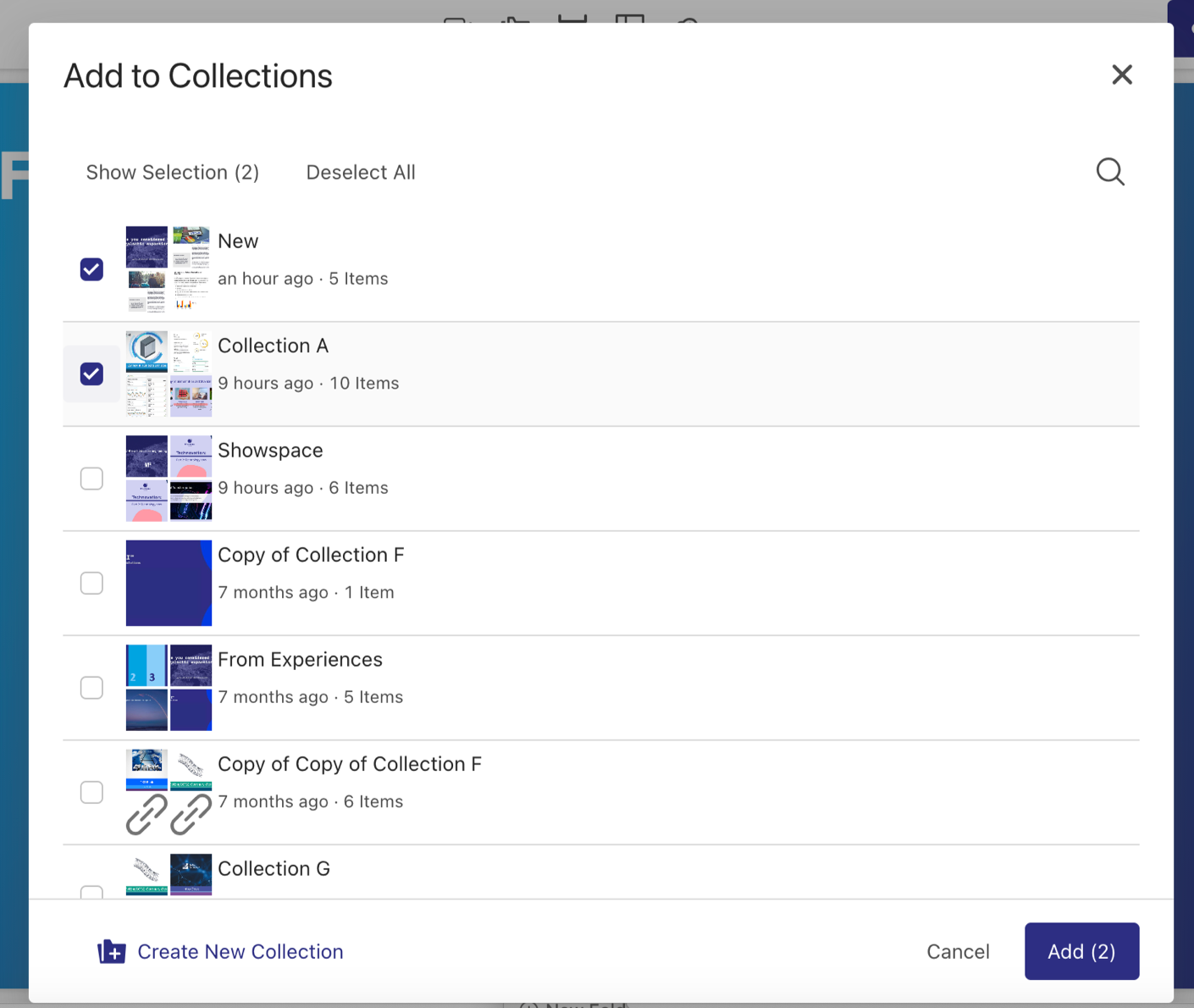This screenshot has width=1194, height=1008.
Task: Click the Create New Collection label
Action: click(x=240, y=951)
